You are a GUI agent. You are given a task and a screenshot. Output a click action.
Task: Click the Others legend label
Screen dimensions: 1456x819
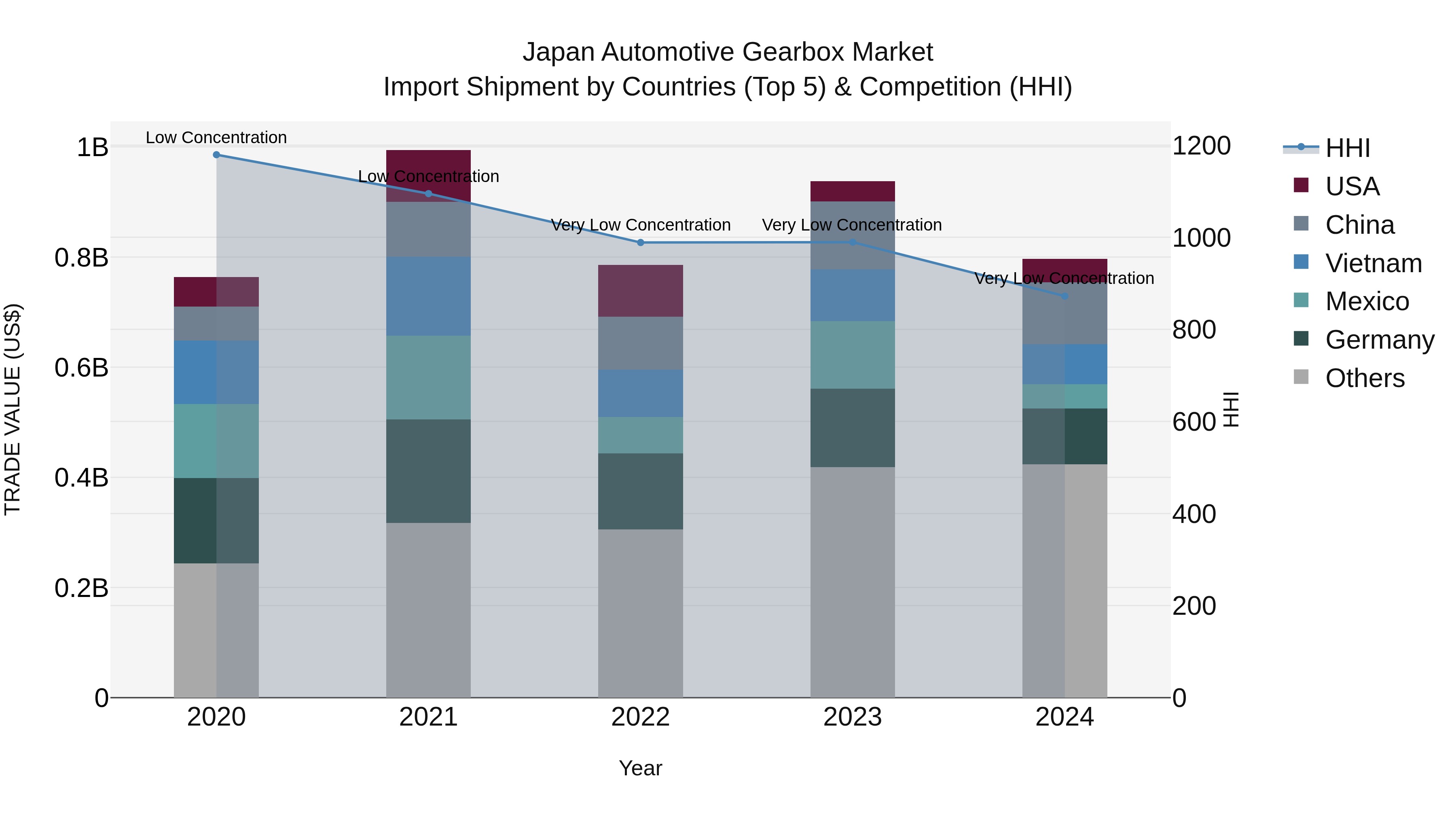pos(1365,378)
